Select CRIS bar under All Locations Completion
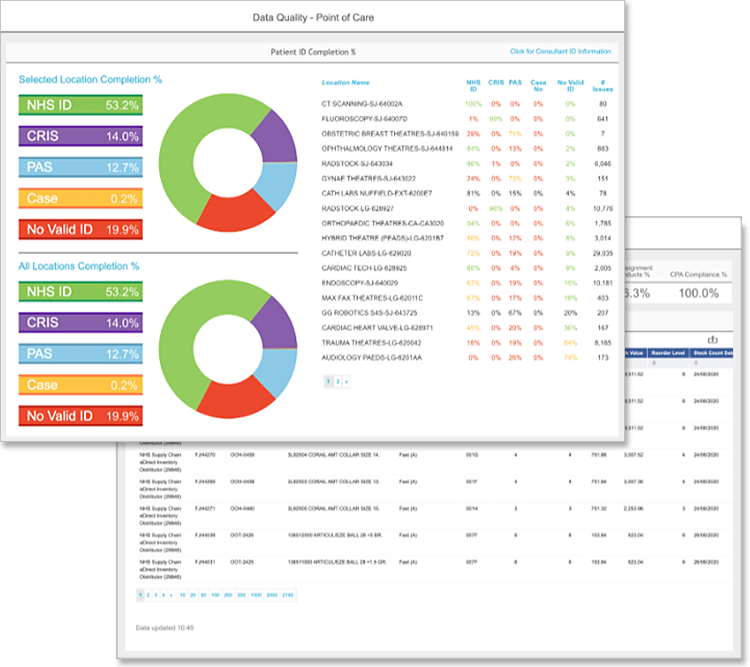750x667 pixels. (80, 322)
